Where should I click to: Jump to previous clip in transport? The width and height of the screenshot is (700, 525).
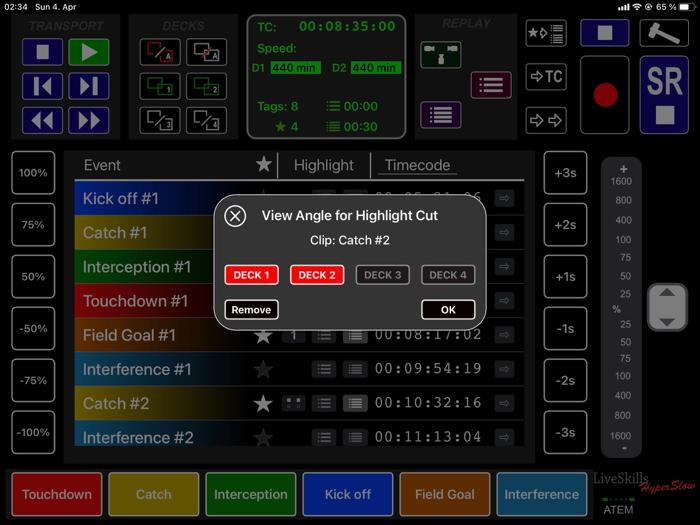pyautogui.click(x=42, y=86)
